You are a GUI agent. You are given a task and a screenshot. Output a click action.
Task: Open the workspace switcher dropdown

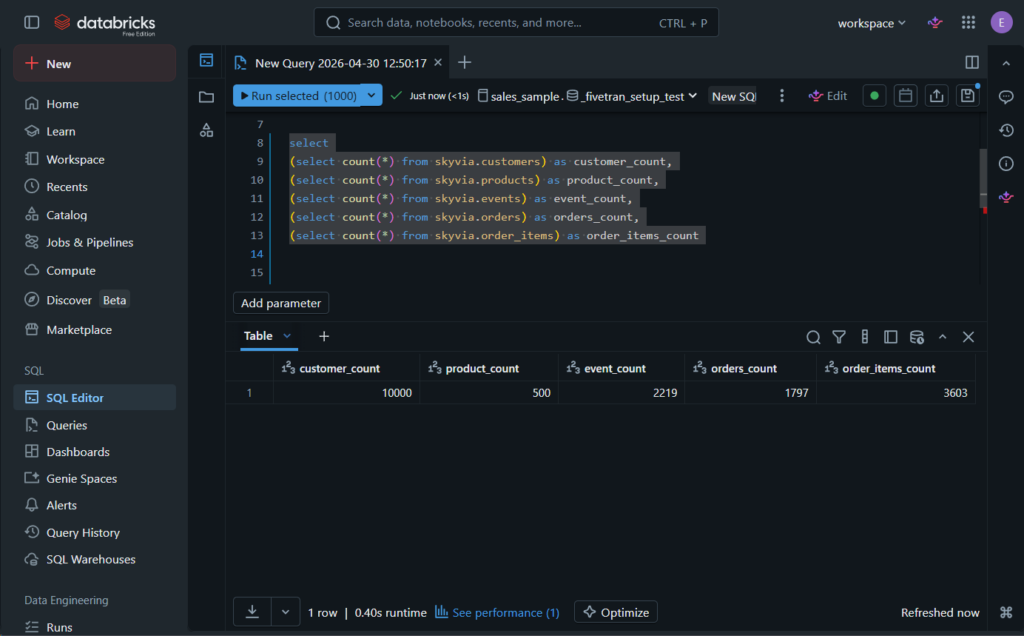871,23
